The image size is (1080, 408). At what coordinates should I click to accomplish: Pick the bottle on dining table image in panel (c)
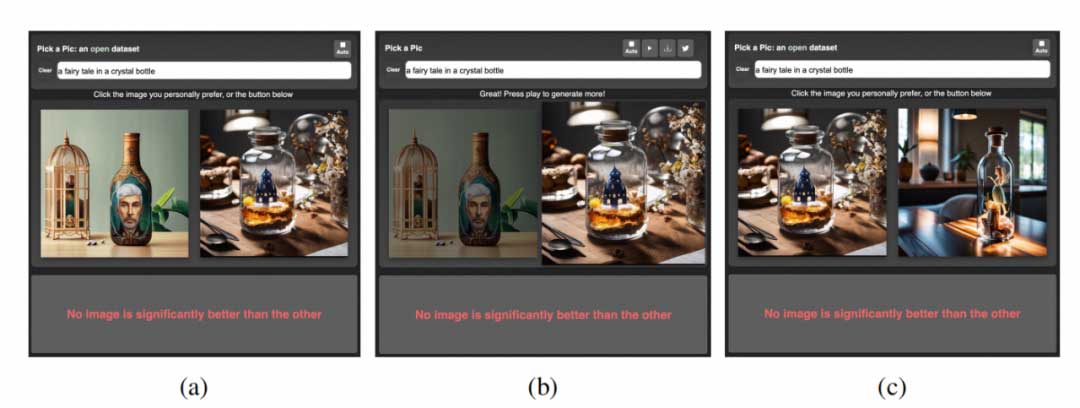pos(972,183)
